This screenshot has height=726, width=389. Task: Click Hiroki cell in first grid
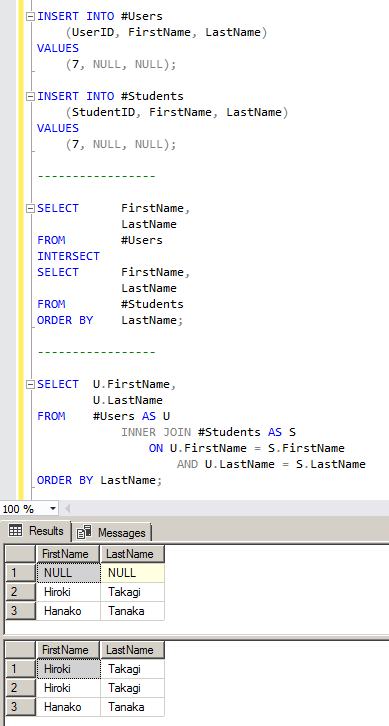tap(68, 592)
